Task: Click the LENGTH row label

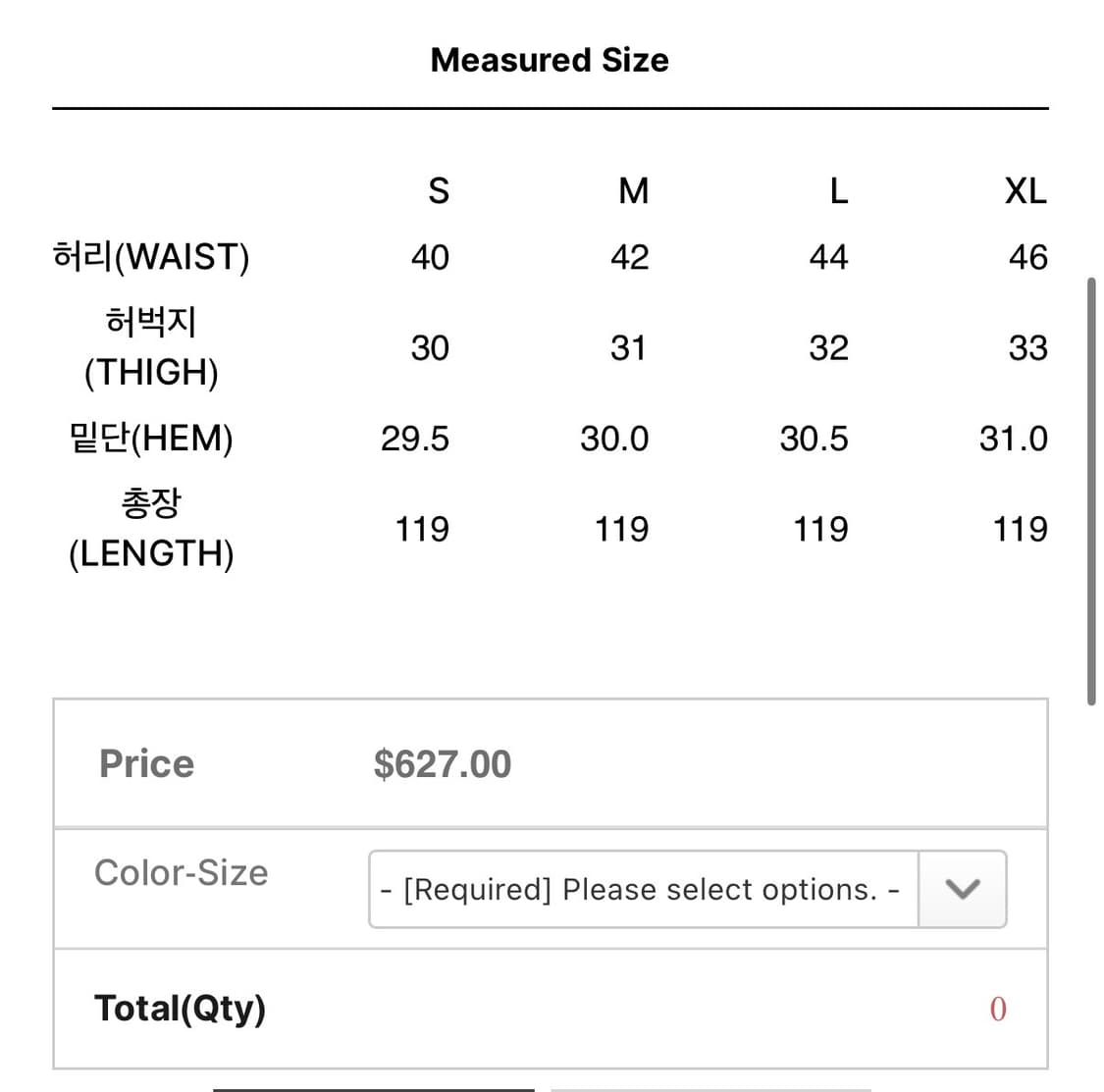Action: click(151, 529)
